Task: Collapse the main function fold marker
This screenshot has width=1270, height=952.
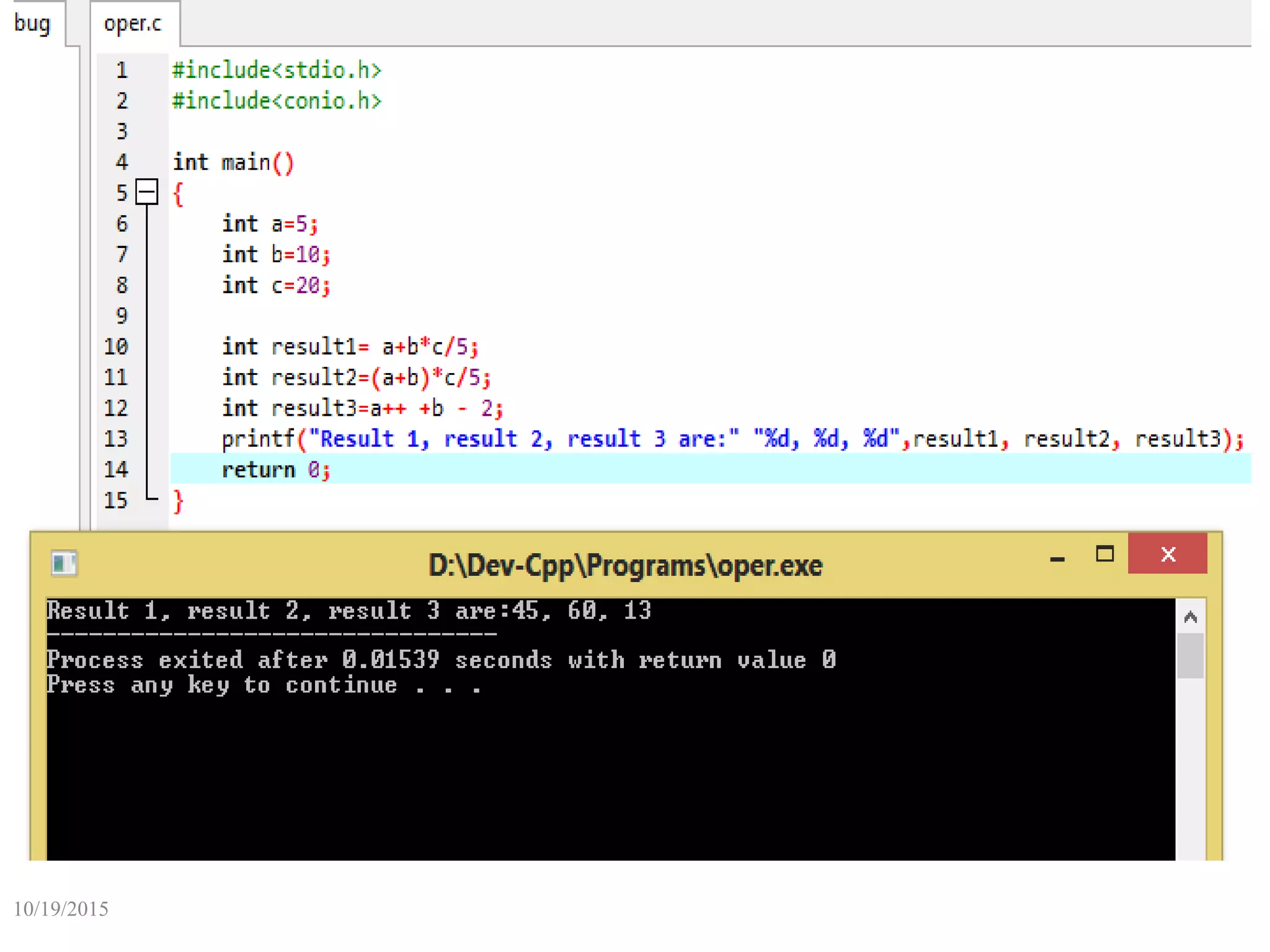Action: tap(147, 192)
